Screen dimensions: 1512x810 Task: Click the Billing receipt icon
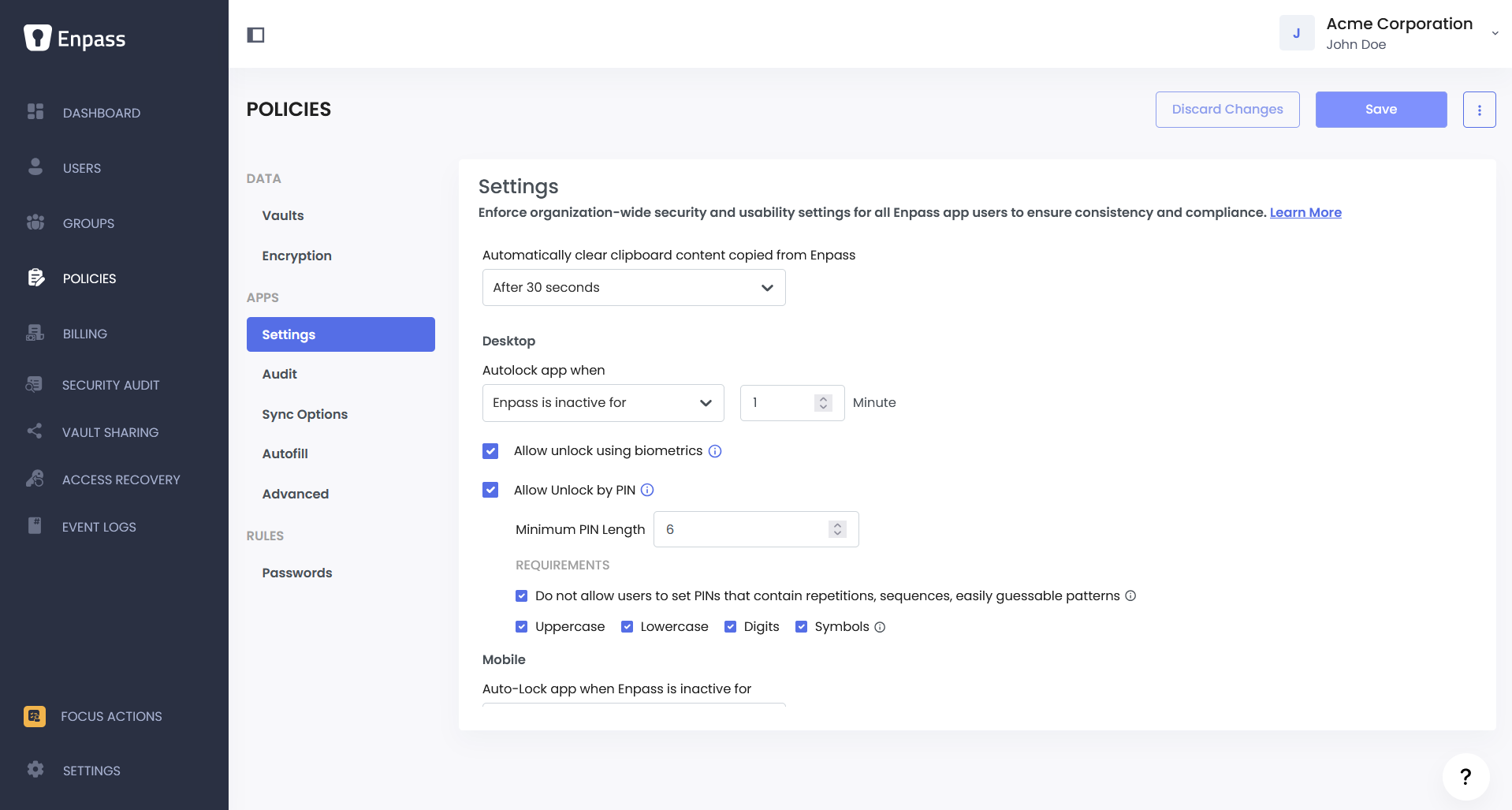[35, 333]
